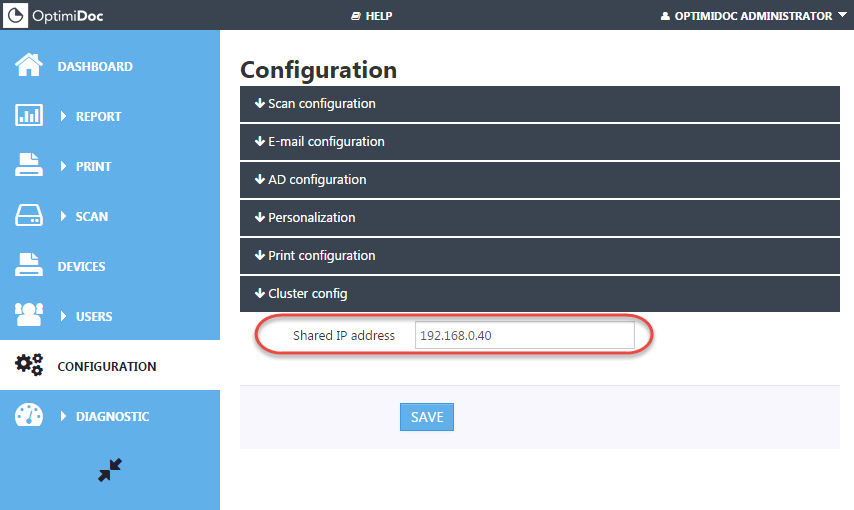This screenshot has height=510, width=854.
Task: Click the Shared IP address input field
Action: (x=524, y=336)
